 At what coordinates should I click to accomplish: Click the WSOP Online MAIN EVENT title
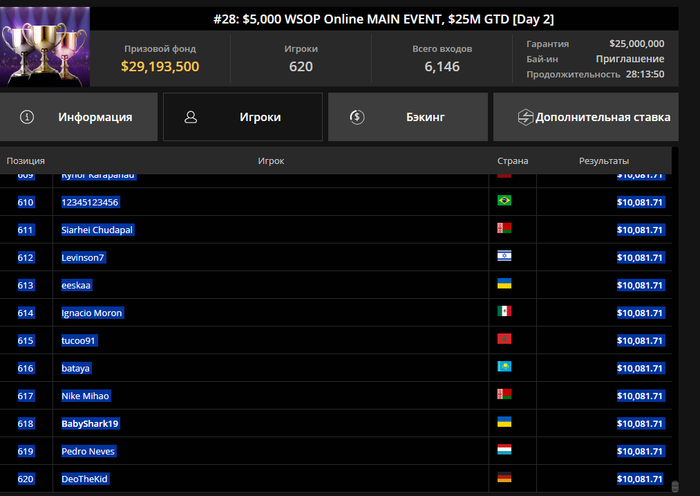point(383,19)
